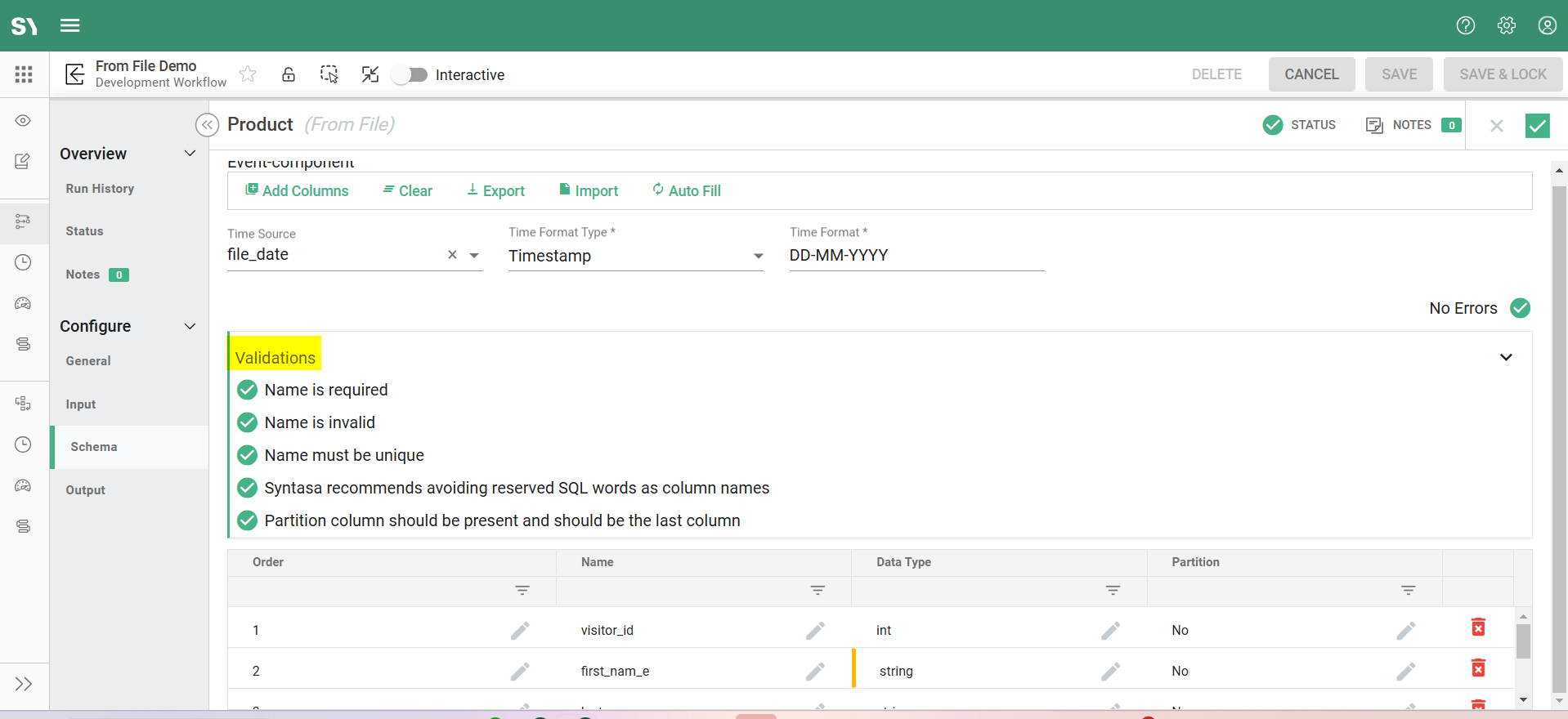Viewport: 1568px width, 719px height.
Task: Click the favorite star icon
Action: point(248,74)
